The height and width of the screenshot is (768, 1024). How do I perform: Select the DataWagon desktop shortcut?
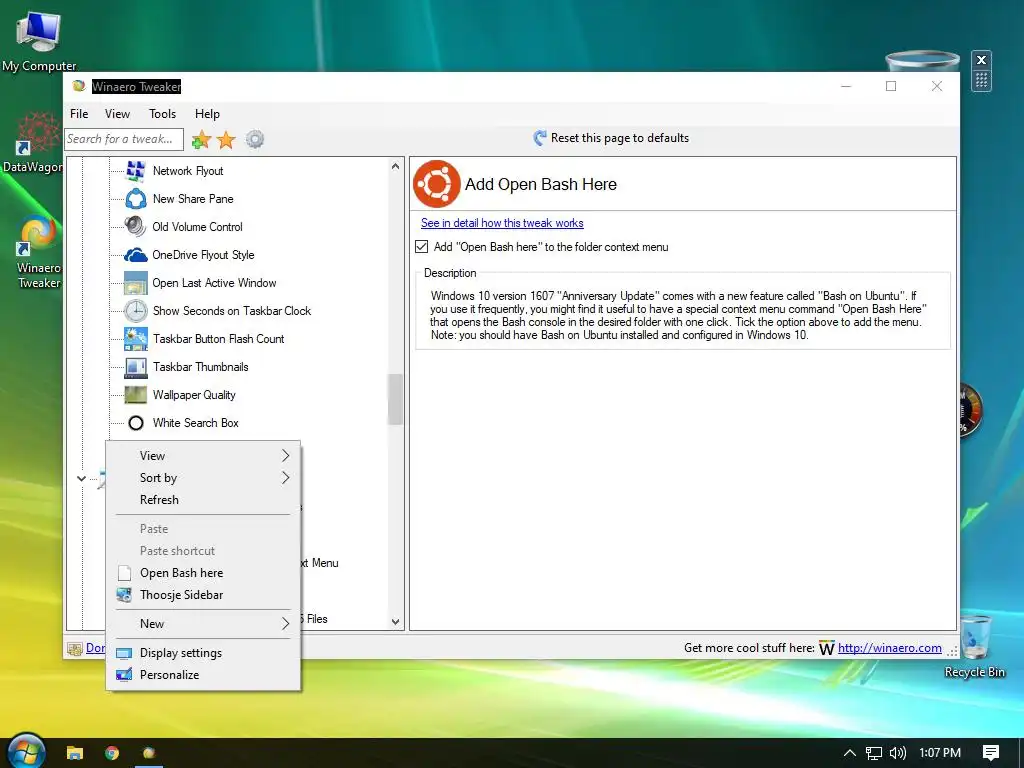click(38, 134)
